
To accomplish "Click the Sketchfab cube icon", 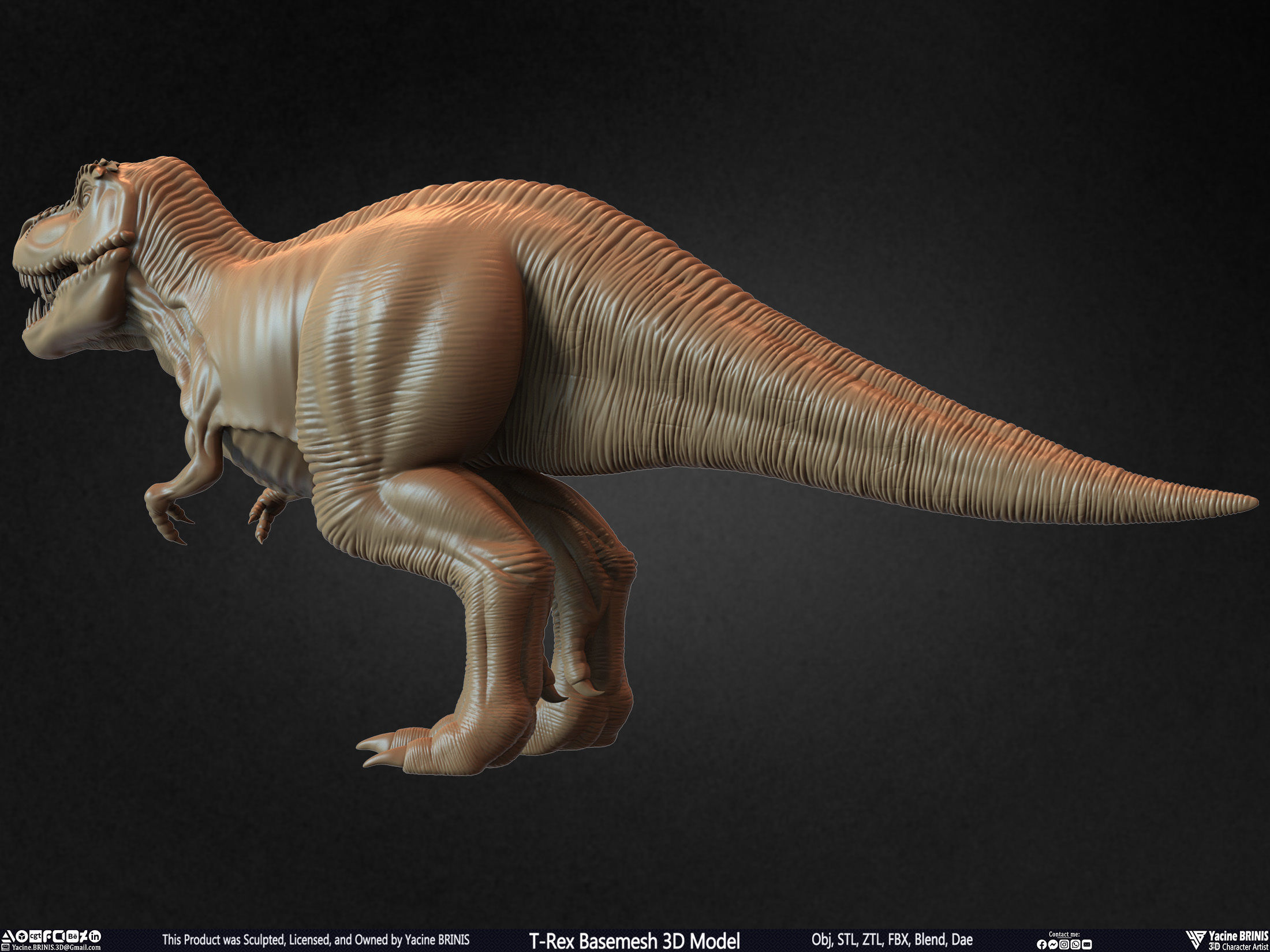I will point(21,936).
